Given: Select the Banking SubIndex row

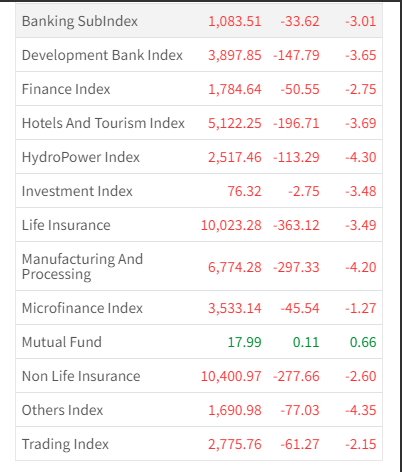Looking at the screenshot, I should pos(199,21).
